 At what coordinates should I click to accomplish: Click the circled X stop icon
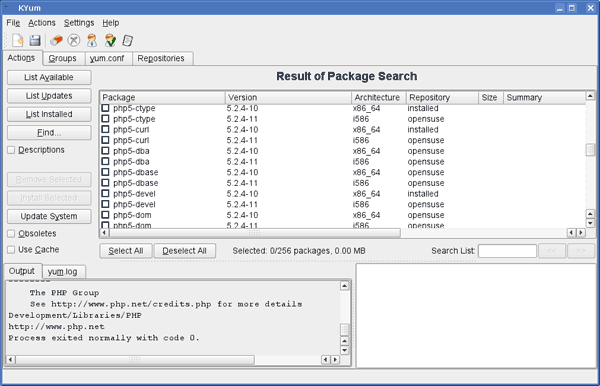pos(74,40)
